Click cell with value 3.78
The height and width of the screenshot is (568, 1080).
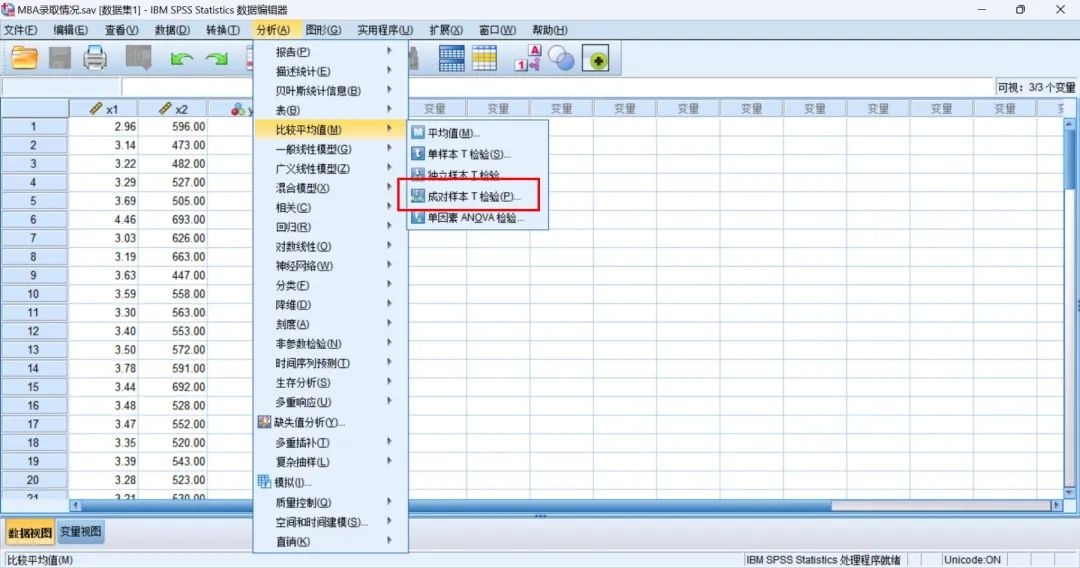click(x=103, y=368)
